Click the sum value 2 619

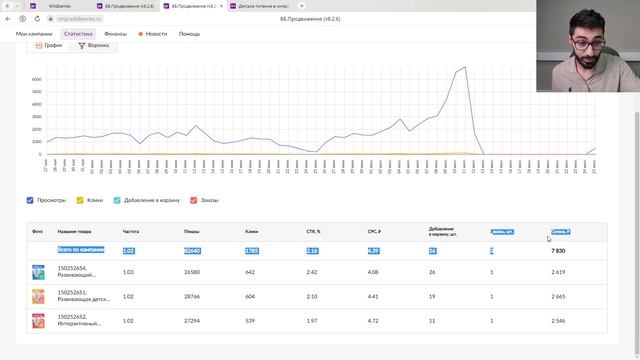(x=558, y=272)
